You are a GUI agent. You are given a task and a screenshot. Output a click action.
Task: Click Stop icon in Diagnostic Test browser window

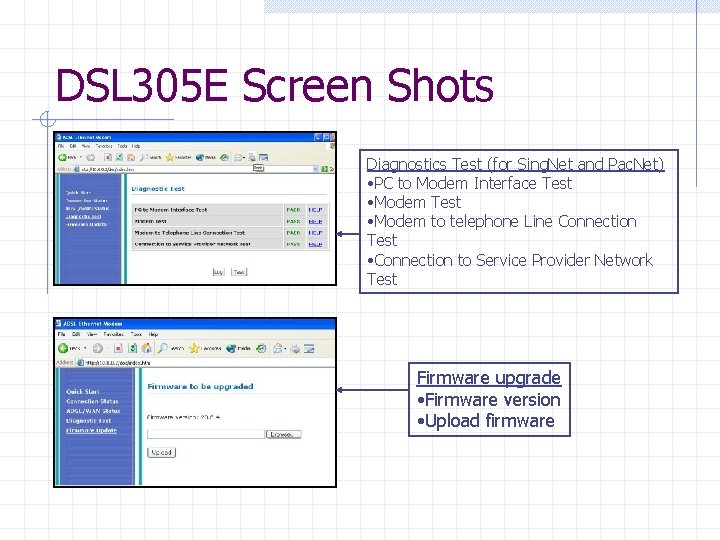(108, 158)
